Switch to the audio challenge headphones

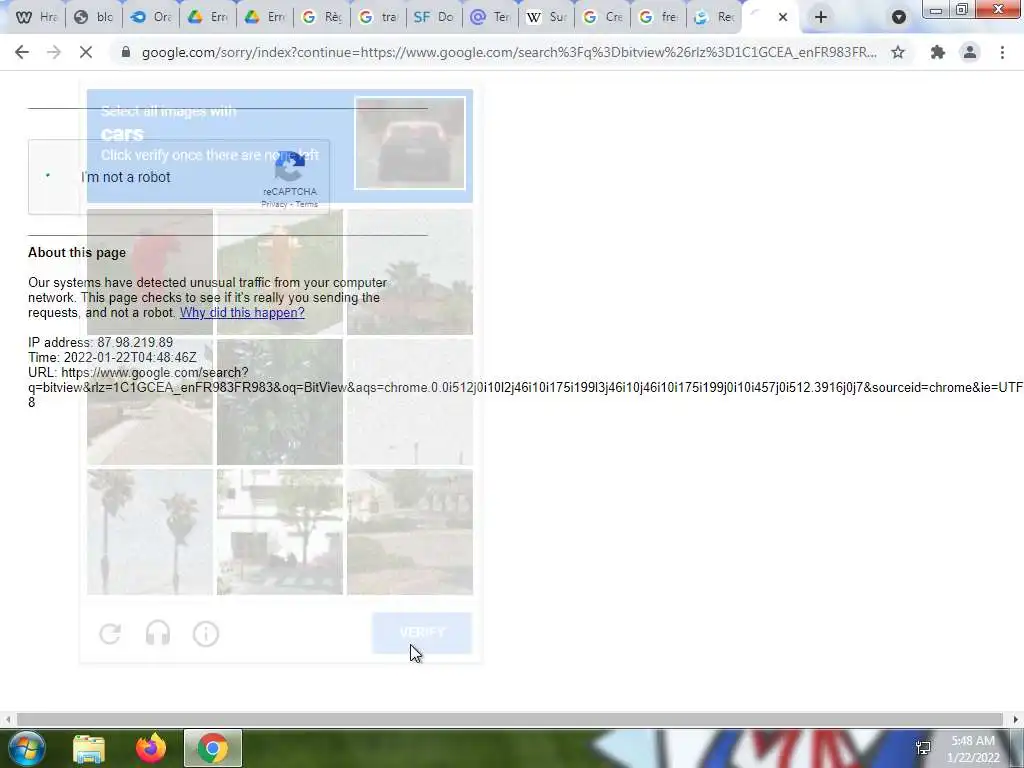coord(158,633)
